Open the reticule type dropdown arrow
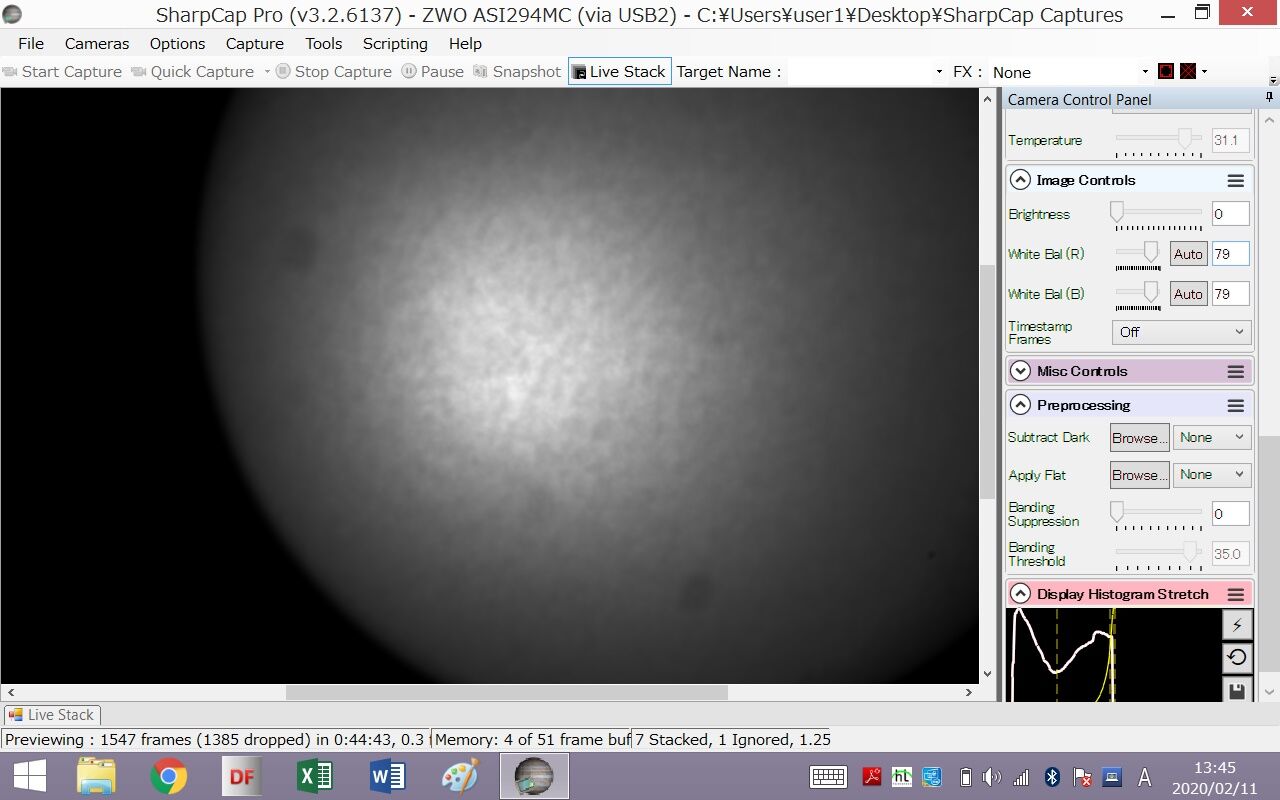Screen dimensions: 1280x800 [x=1204, y=71]
